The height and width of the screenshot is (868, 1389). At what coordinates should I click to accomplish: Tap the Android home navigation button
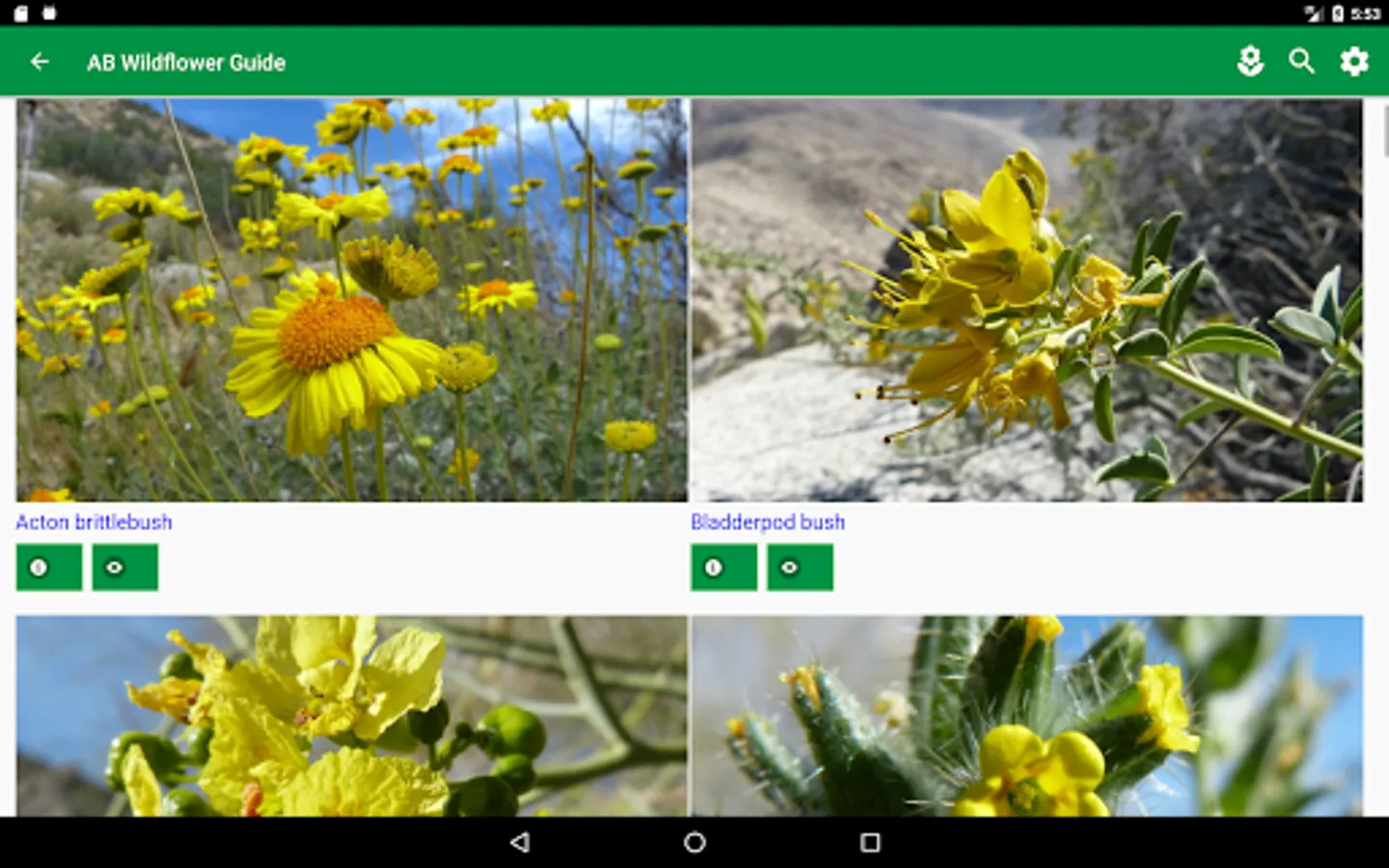coord(694,843)
